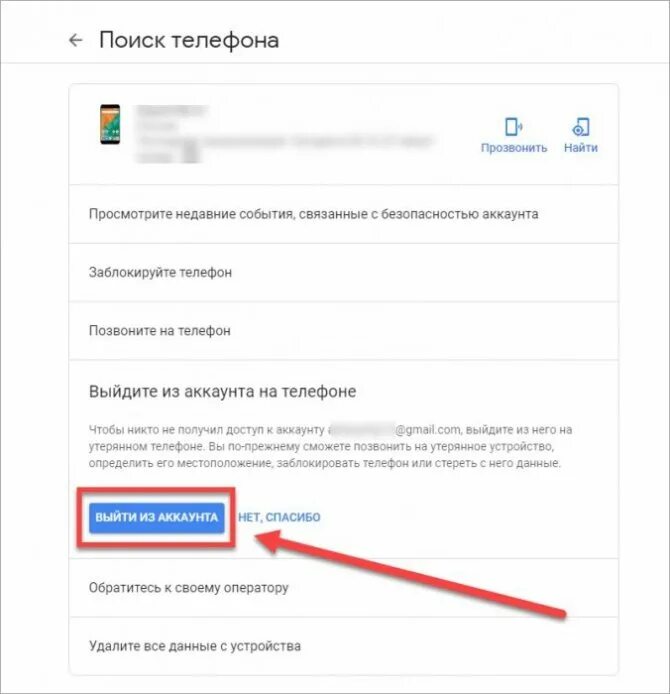Image resolution: width=670 pixels, height=694 pixels.
Task: Click the blurred device name at top
Action: [172, 110]
